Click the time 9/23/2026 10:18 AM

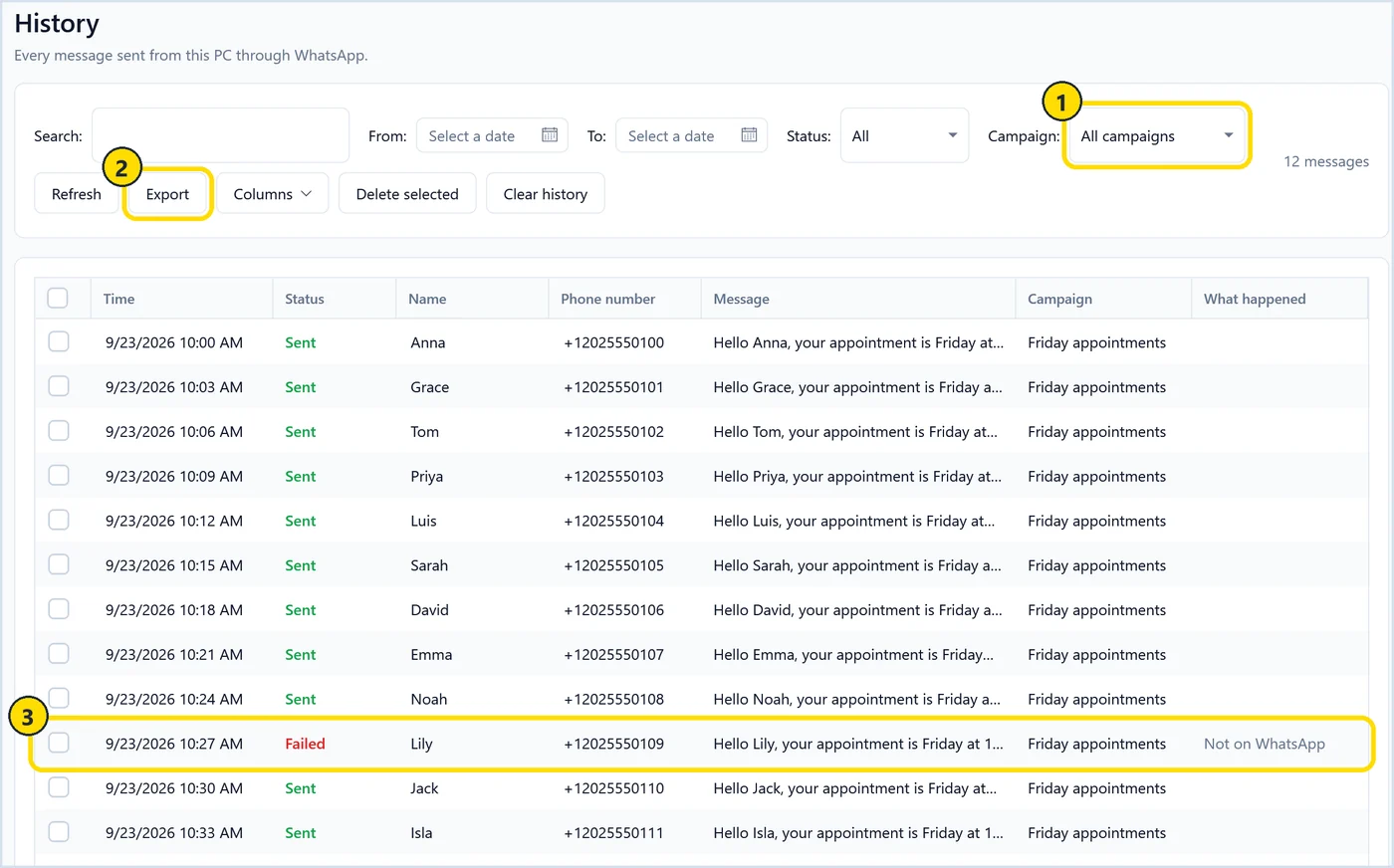[174, 610]
